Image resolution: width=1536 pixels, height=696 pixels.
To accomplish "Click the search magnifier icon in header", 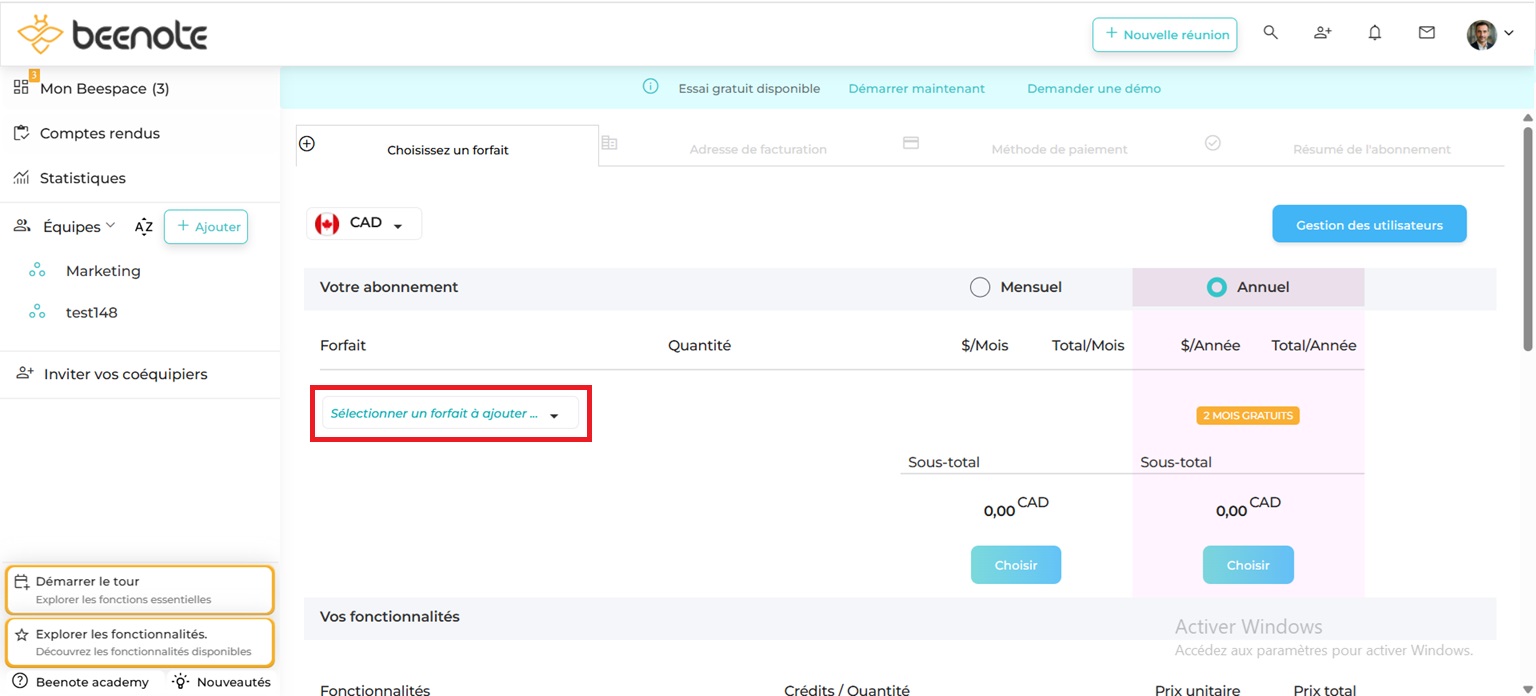I will tap(1270, 33).
